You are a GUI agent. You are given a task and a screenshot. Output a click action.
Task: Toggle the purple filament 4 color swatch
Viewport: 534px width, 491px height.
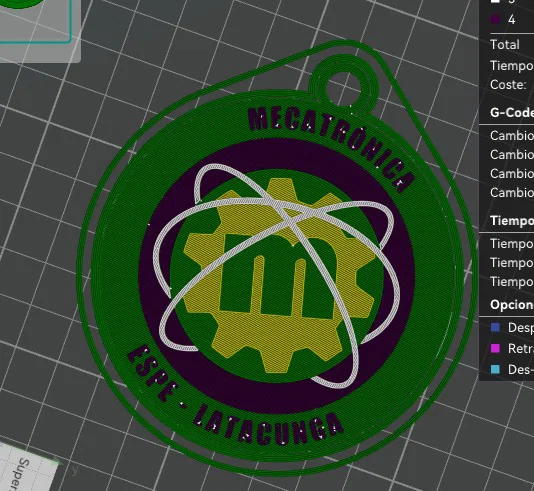495,19
